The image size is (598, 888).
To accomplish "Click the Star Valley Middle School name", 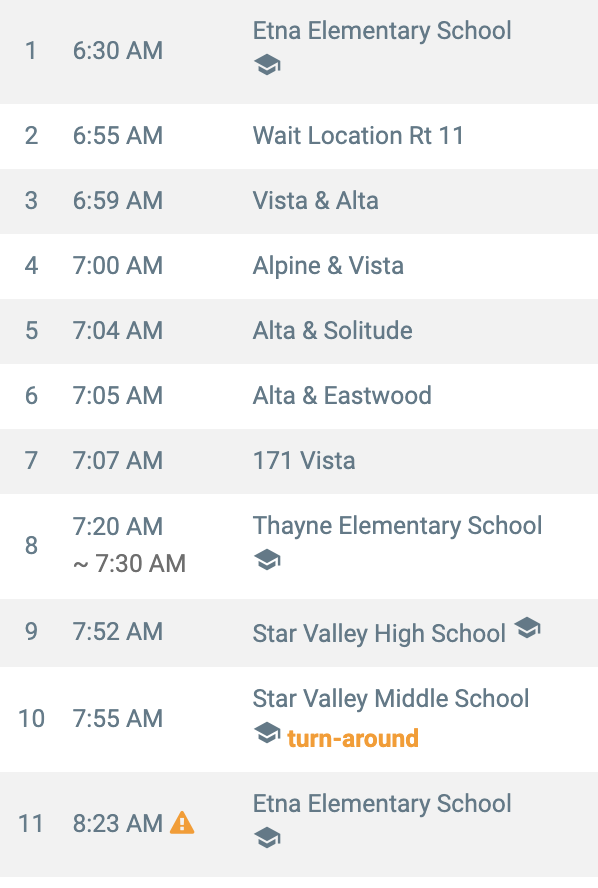I will point(391,699).
